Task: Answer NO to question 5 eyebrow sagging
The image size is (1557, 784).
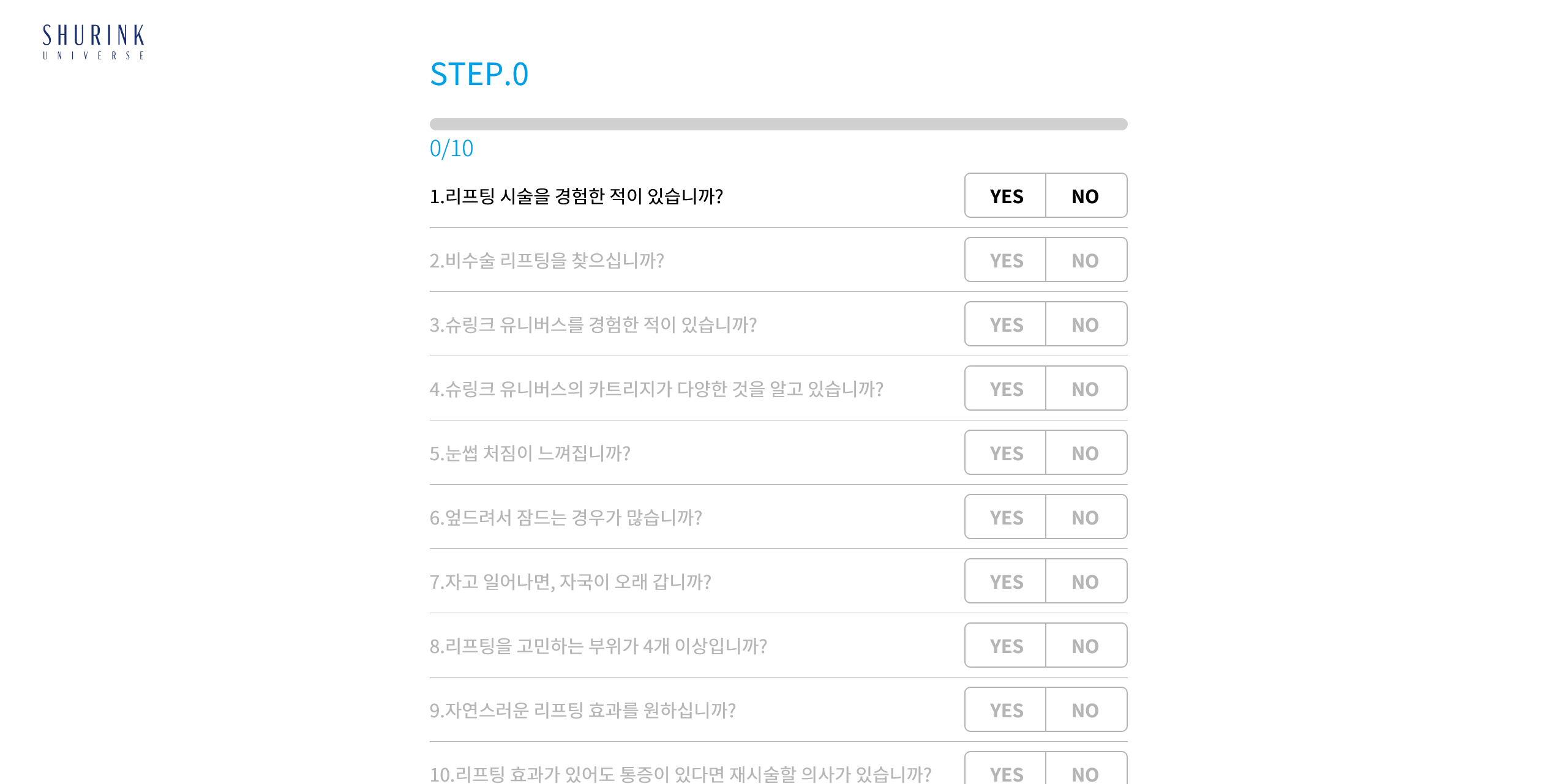Action: [1086, 453]
